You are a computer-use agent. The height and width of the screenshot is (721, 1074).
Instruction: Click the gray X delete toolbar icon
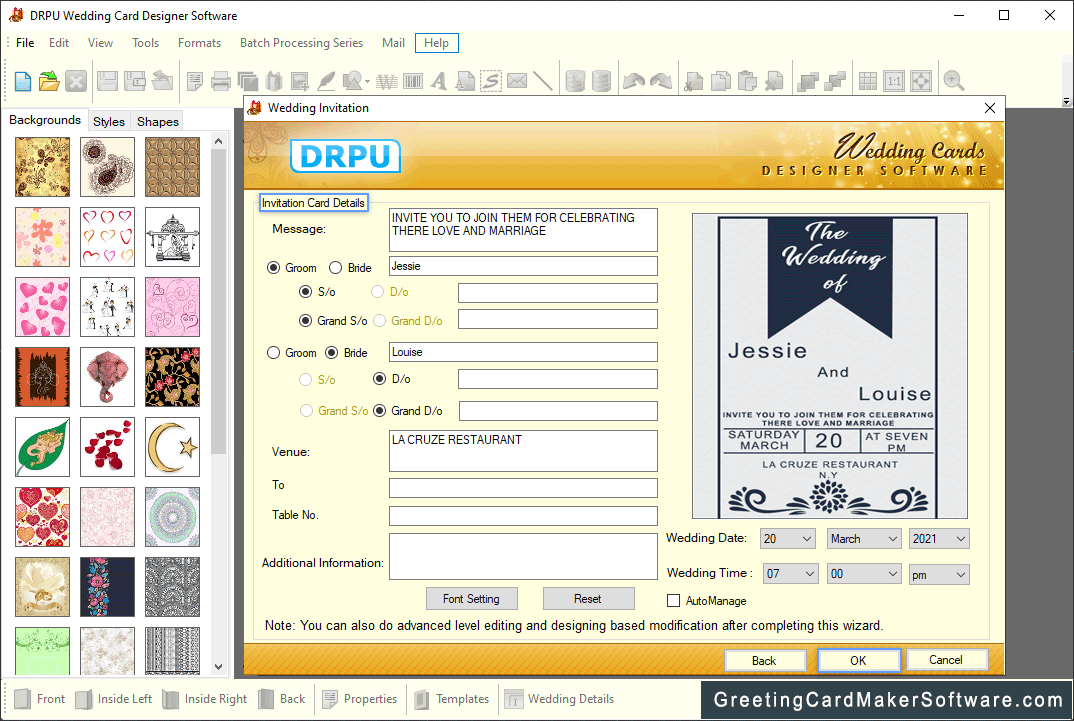(76, 81)
